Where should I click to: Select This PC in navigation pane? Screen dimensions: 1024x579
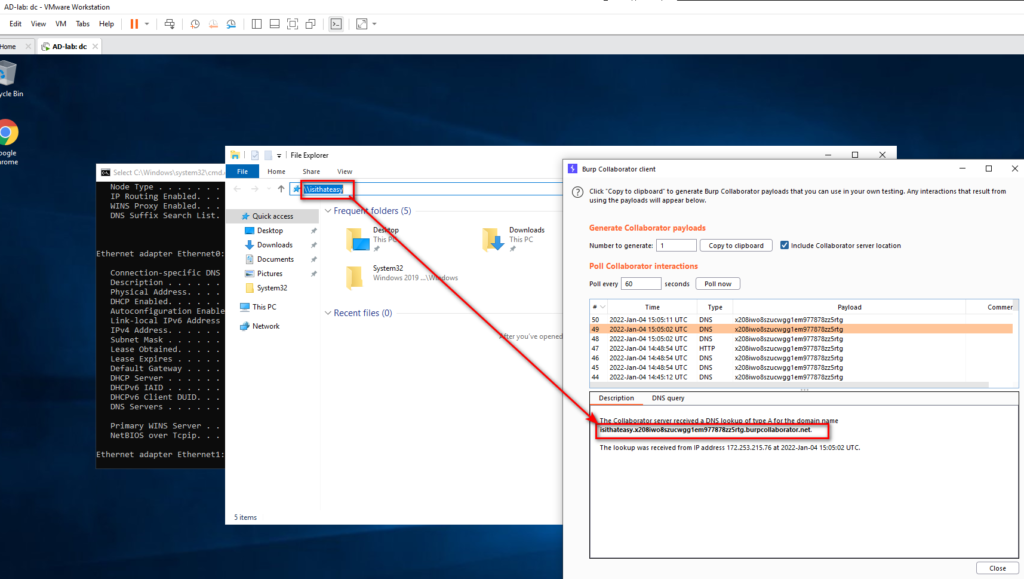point(264,307)
